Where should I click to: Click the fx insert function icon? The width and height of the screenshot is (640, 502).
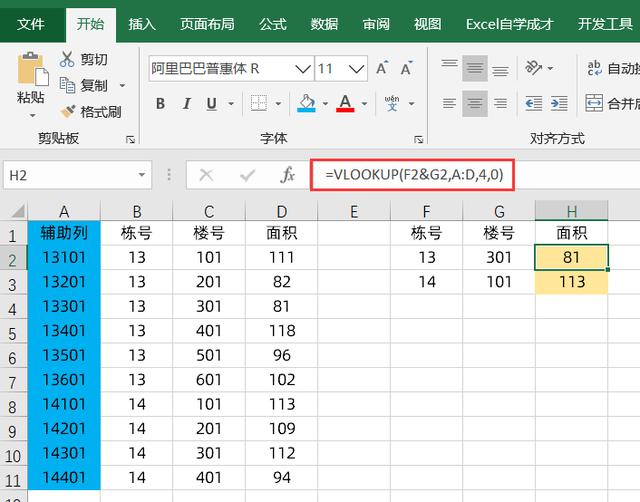288,175
